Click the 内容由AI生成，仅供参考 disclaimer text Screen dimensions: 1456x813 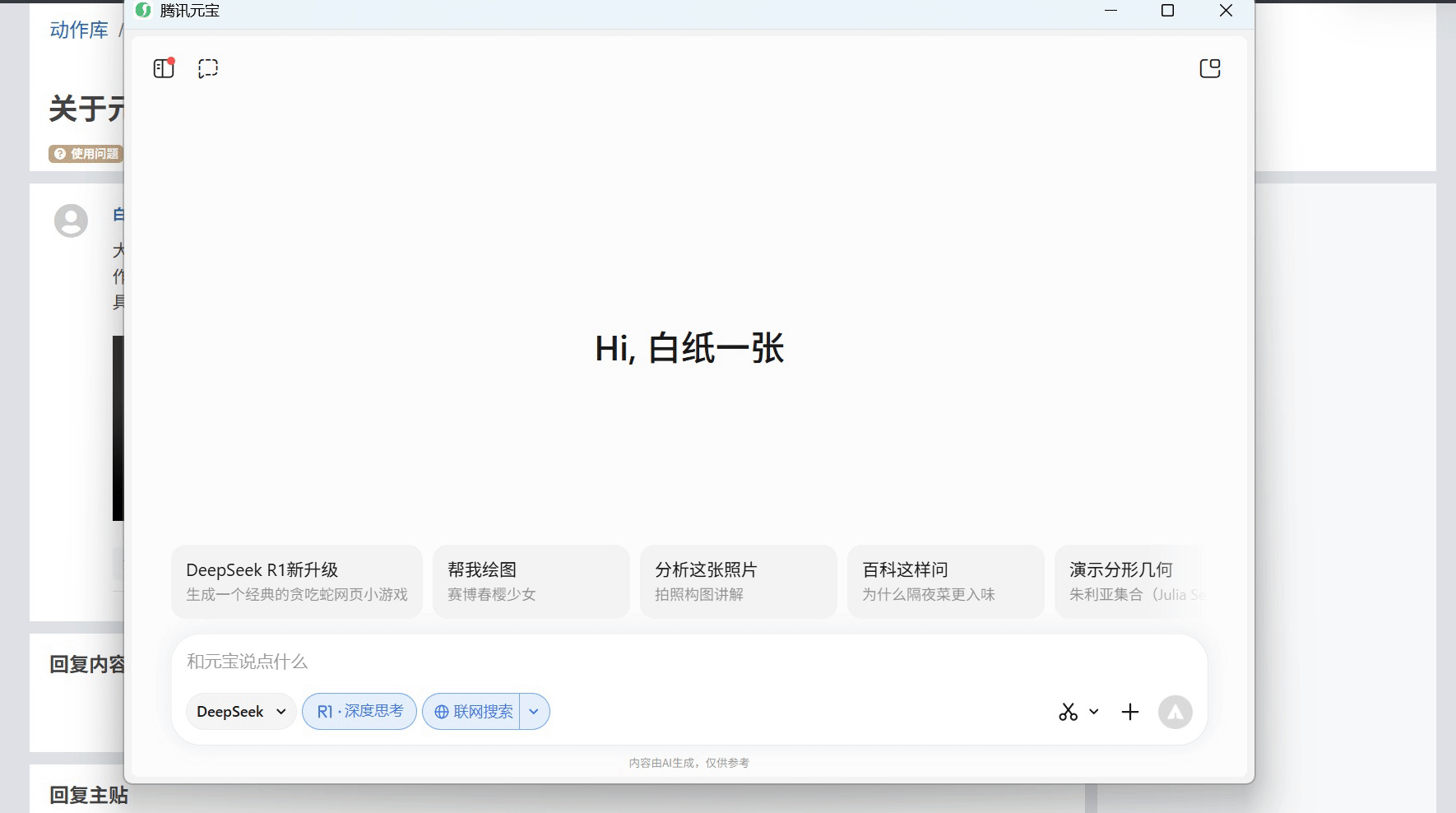pyautogui.click(x=689, y=763)
